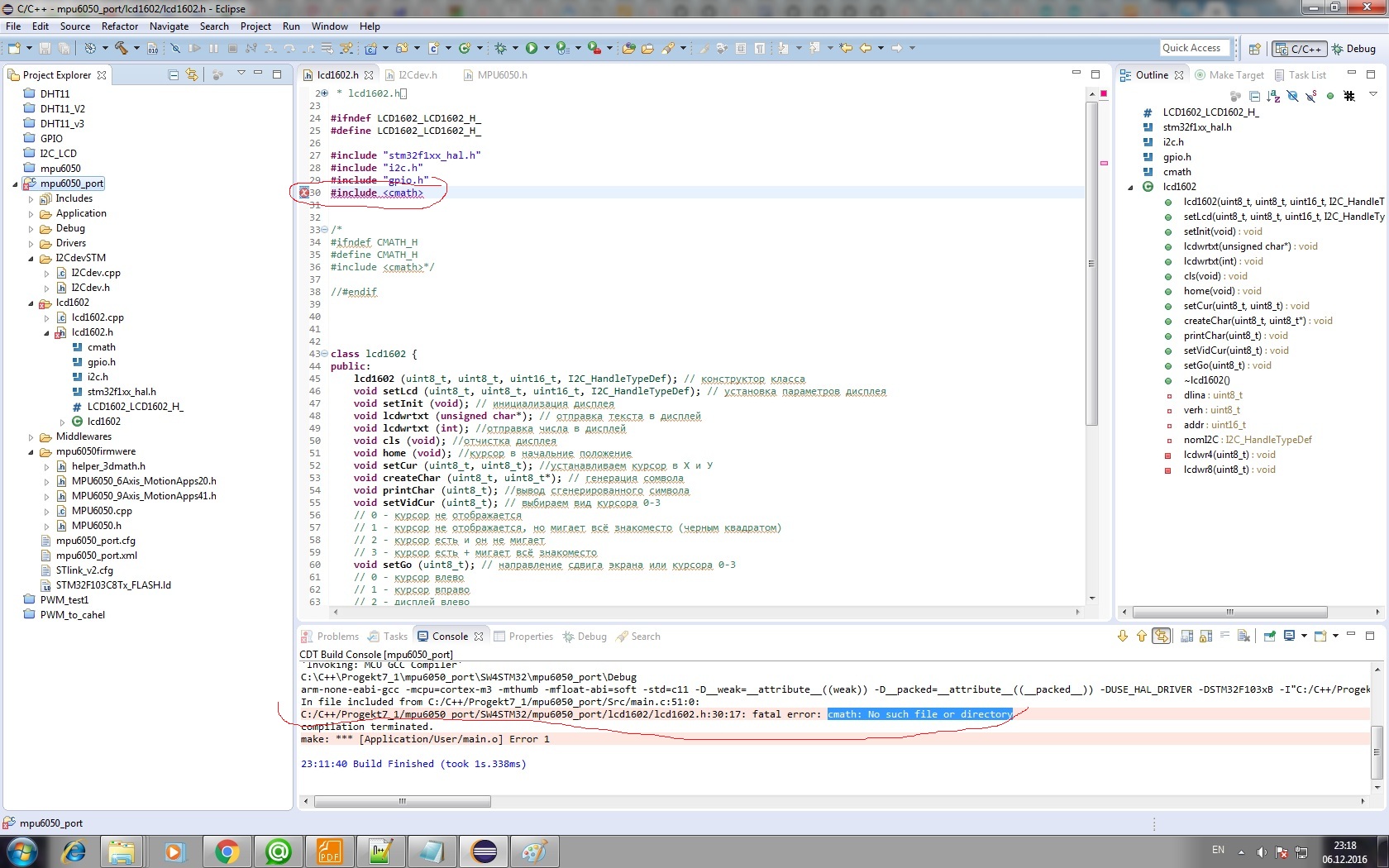Click the Quick Access search field

1195,48
